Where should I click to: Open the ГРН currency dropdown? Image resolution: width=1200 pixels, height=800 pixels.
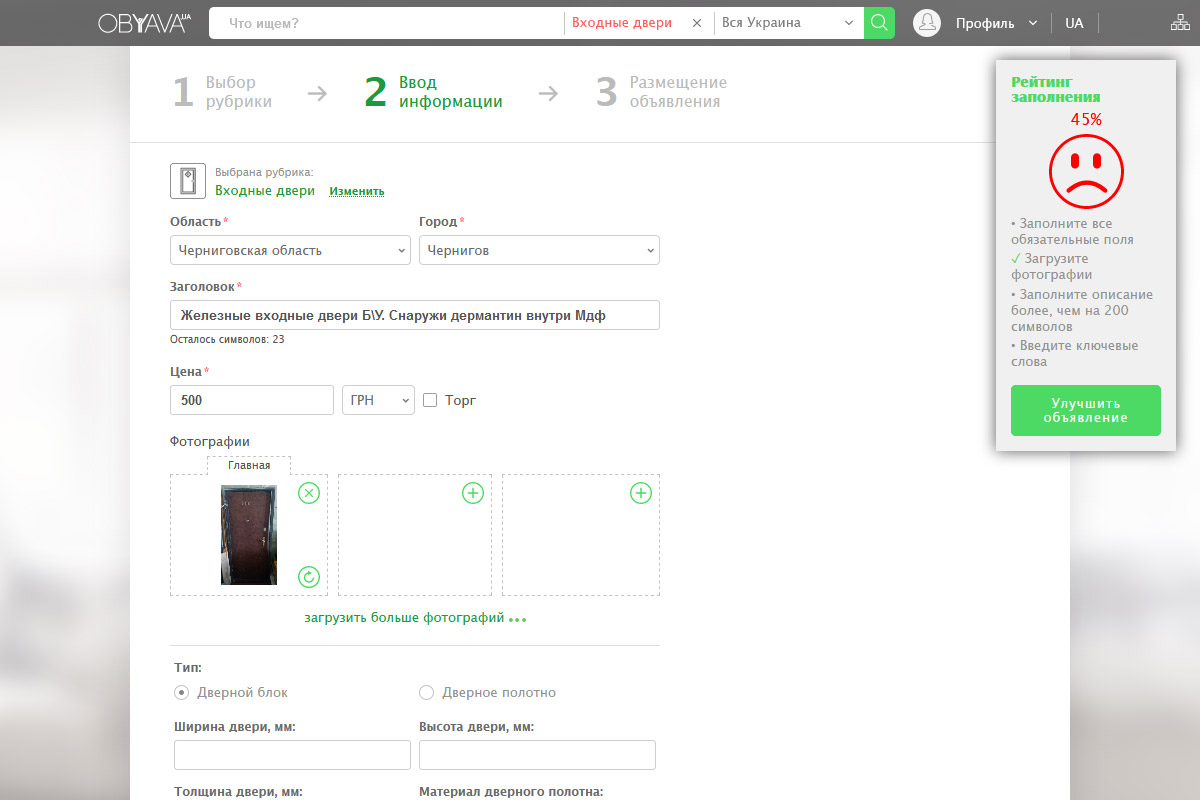pos(378,400)
